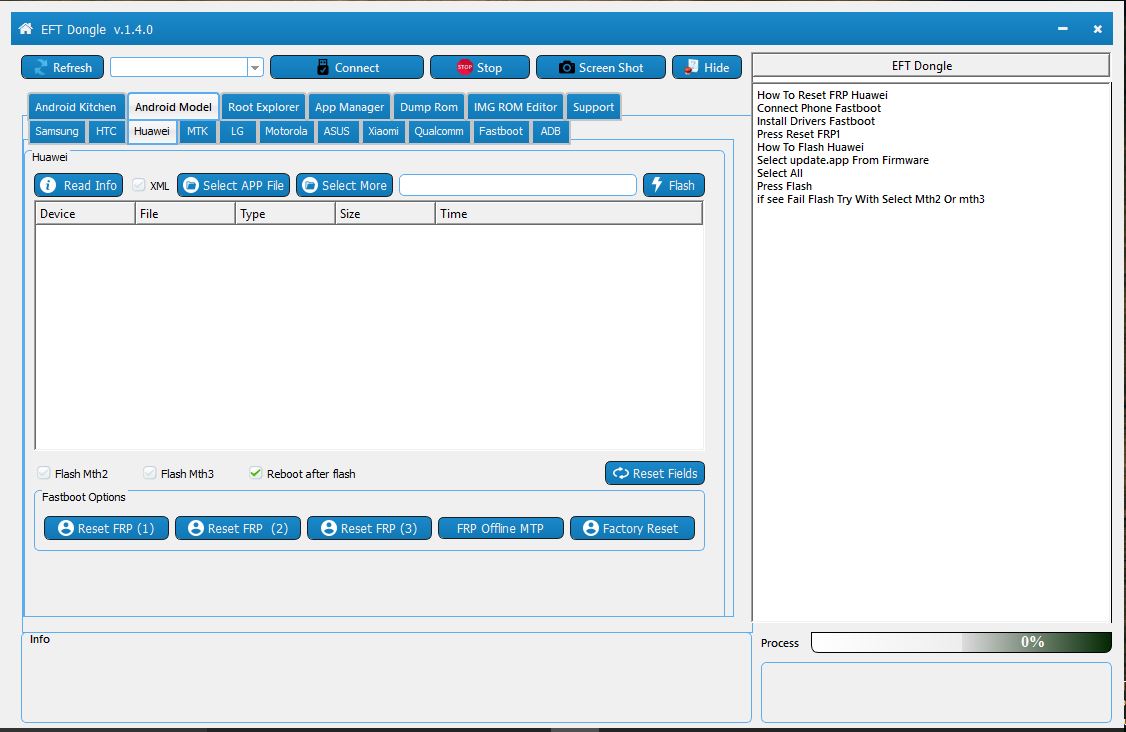Select the Android Model tab

point(173,107)
